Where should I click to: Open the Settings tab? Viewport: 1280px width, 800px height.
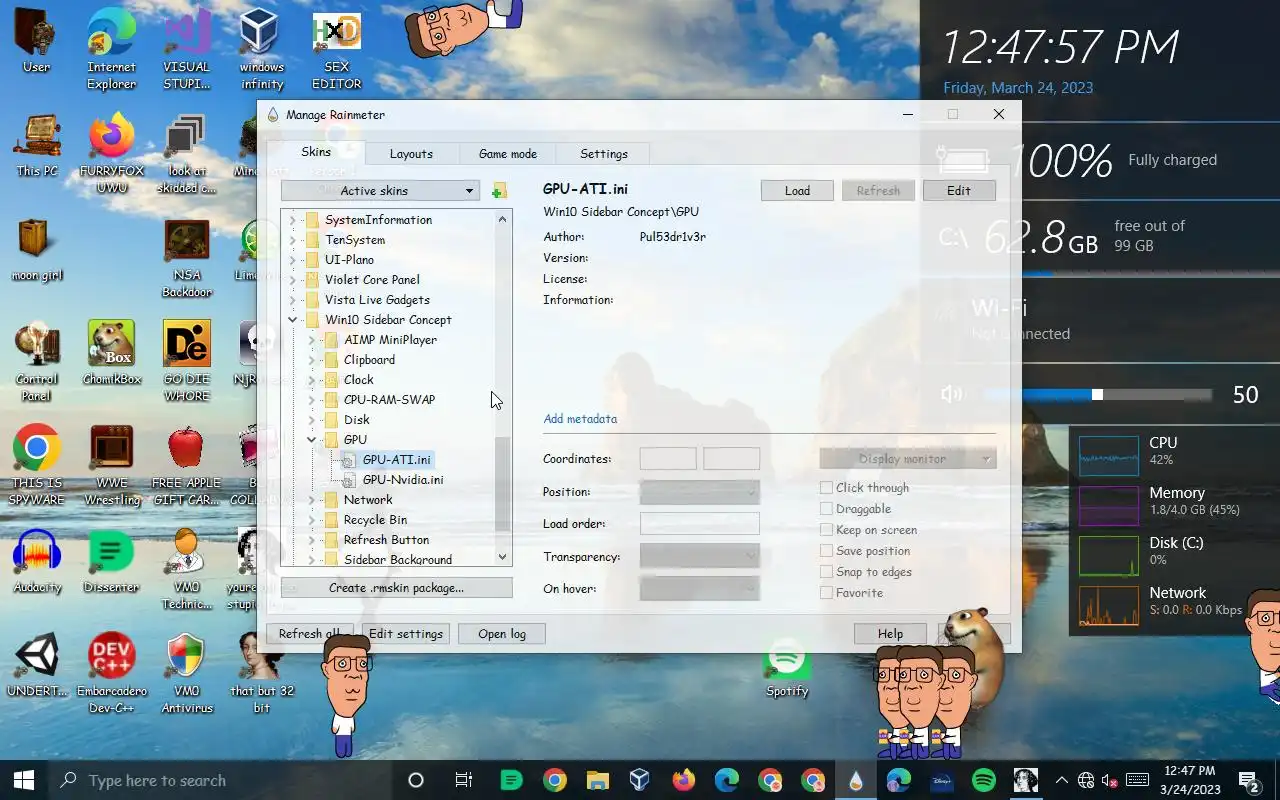click(x=604, y=154)
